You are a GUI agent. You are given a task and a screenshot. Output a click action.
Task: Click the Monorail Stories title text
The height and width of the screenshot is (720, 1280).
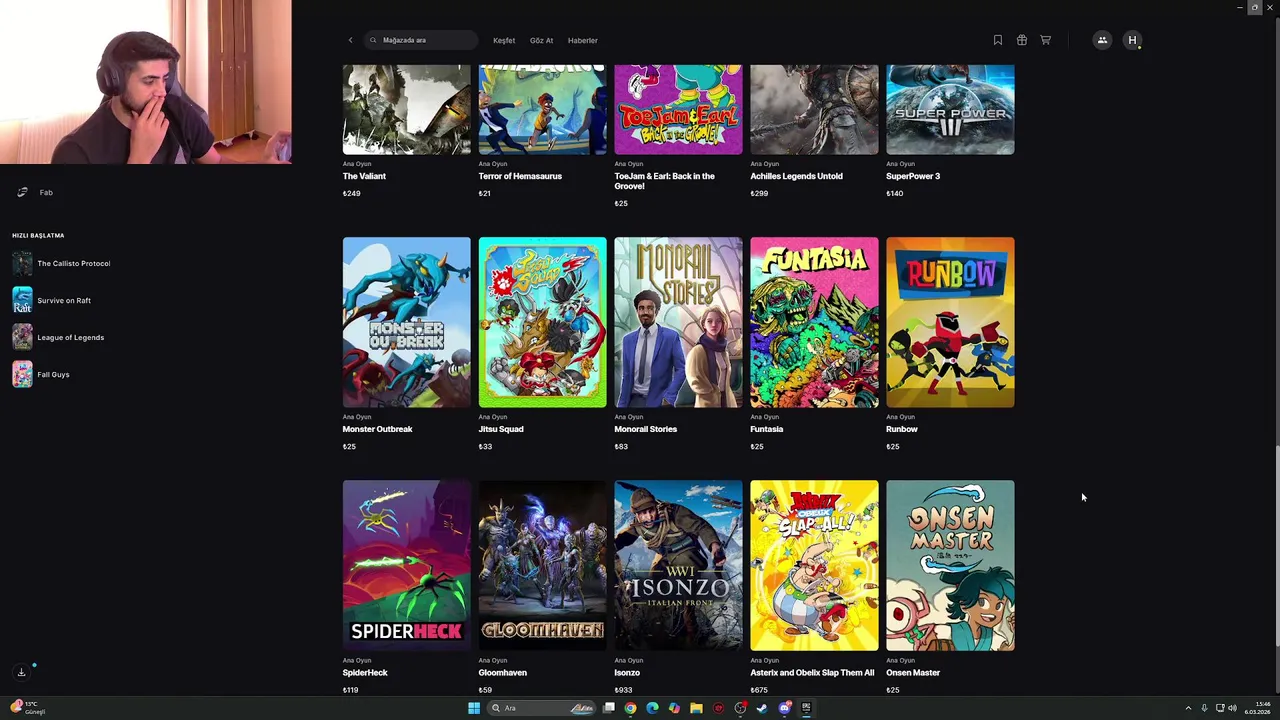[x=646, y=429]
